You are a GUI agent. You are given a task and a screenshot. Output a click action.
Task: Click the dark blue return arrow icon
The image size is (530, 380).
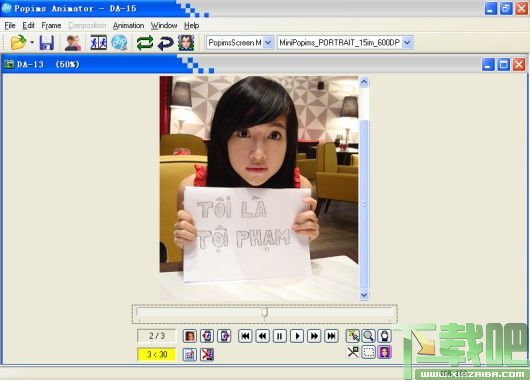click(x=166, y=43)
